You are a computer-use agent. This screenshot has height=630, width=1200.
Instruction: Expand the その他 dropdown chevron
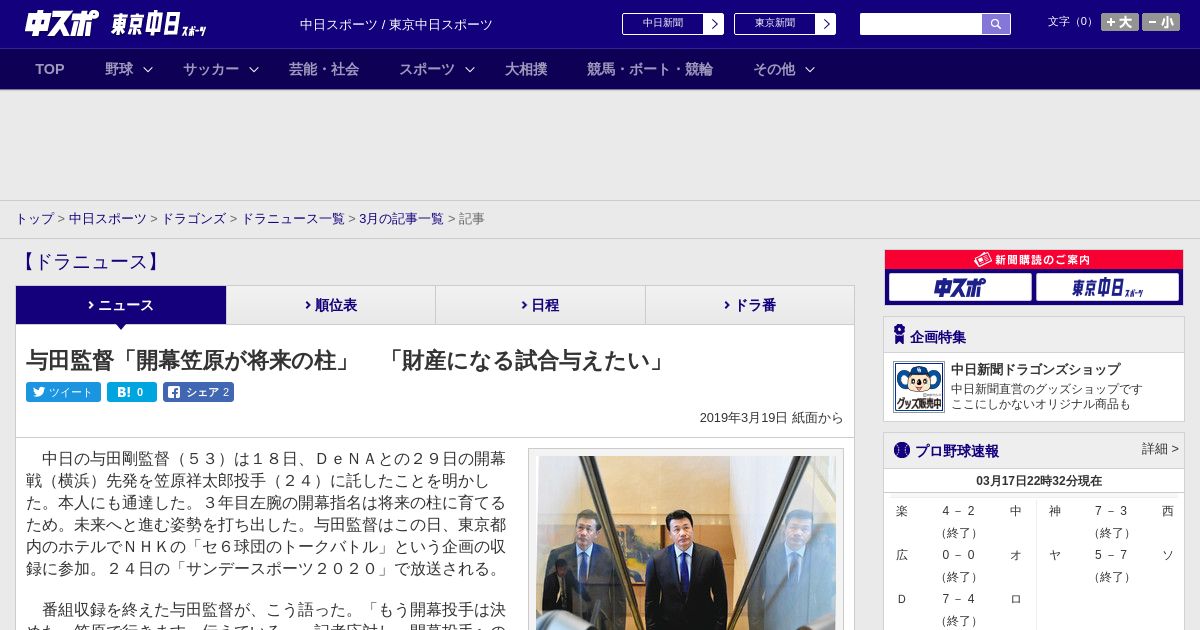[810, 69]
